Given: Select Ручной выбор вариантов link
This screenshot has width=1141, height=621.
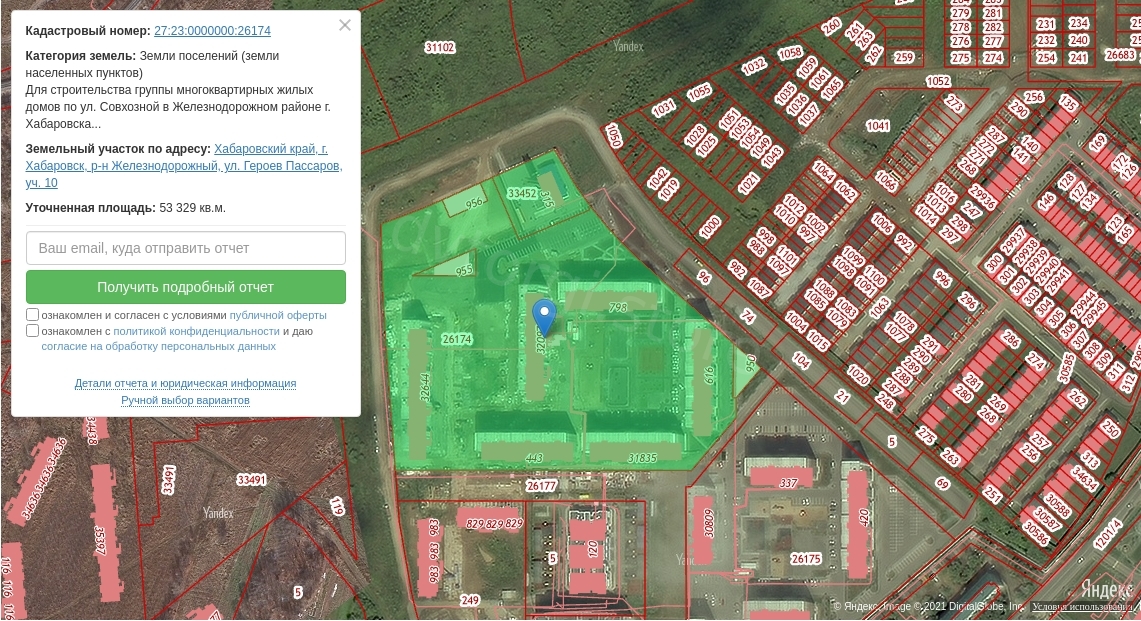Looking at the screenshot, I should click(x=185, y=400).
